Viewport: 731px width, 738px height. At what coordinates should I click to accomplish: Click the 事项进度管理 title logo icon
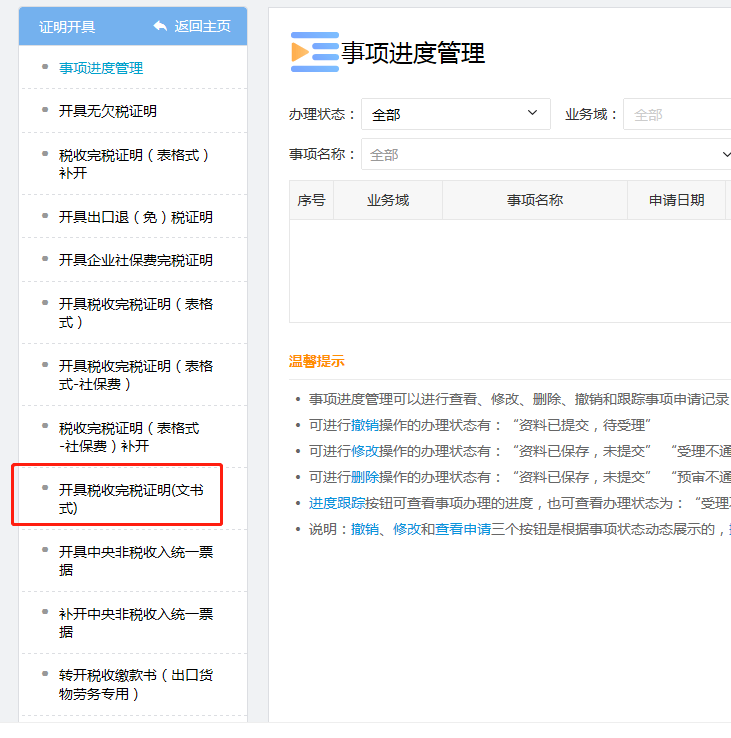click(x=314, y=52)
